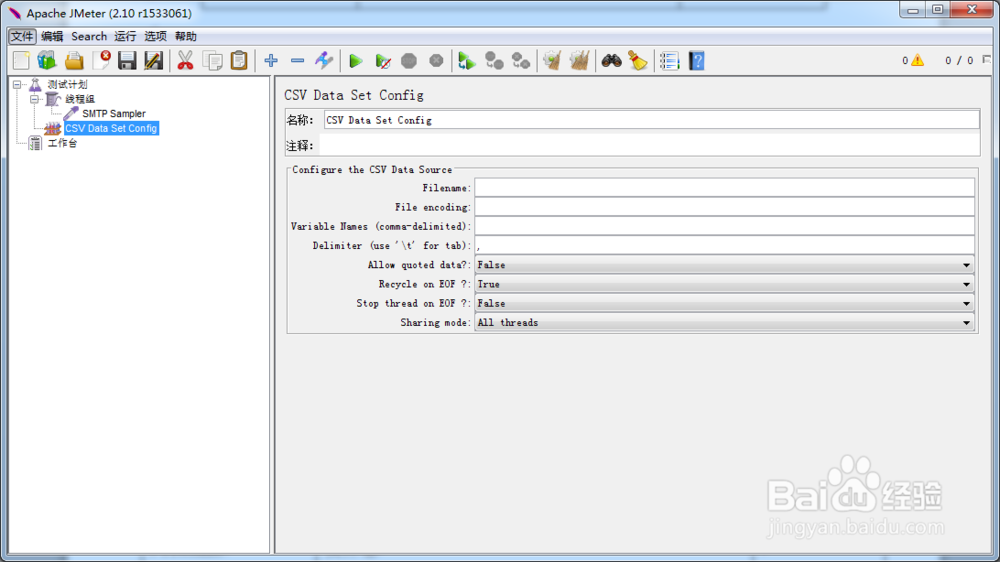The height and width of the screenshot is (562, 1000).
Task: Click the Save As icon
Action: pyautogui.click(x=154, y=61)
